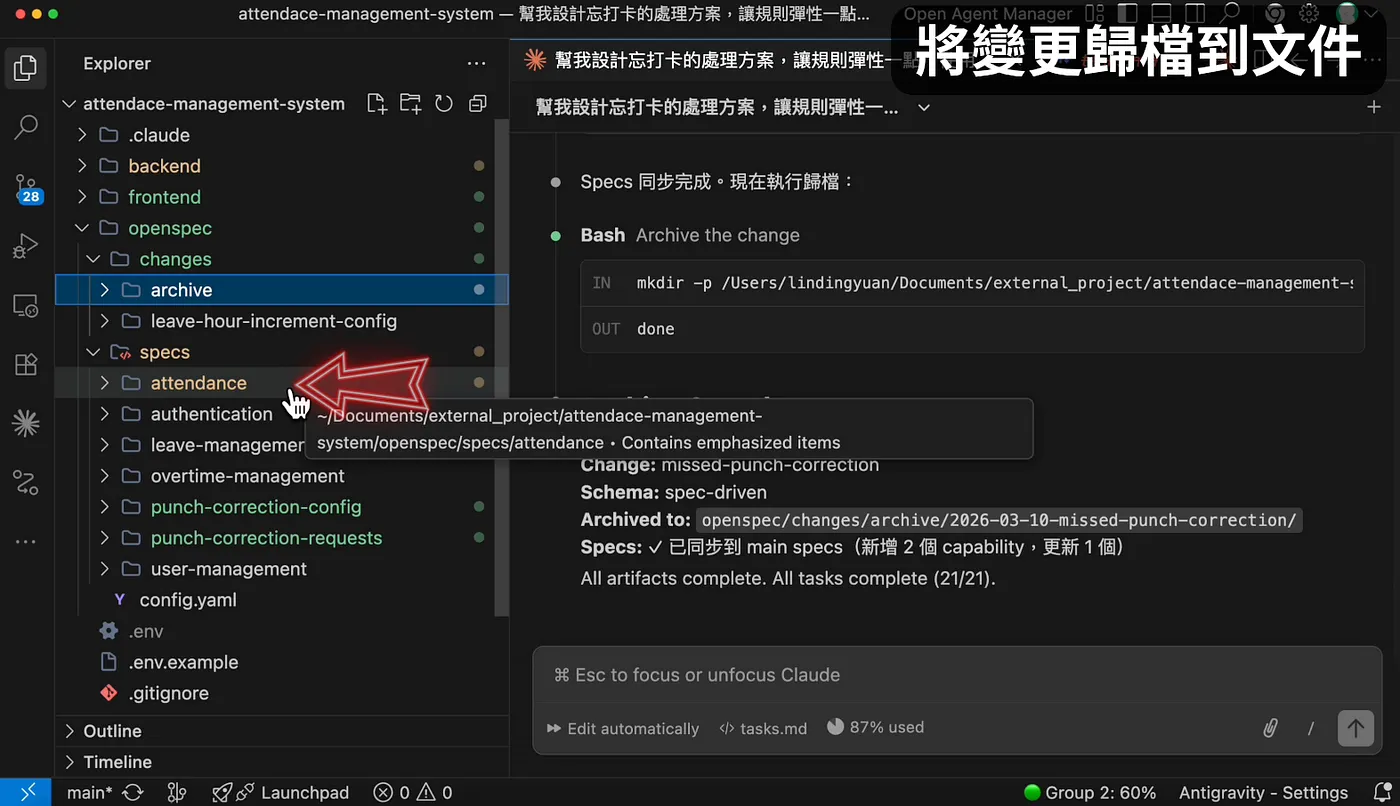
Task: Refresh the Explorer file tree
Action: pos(444,104)
